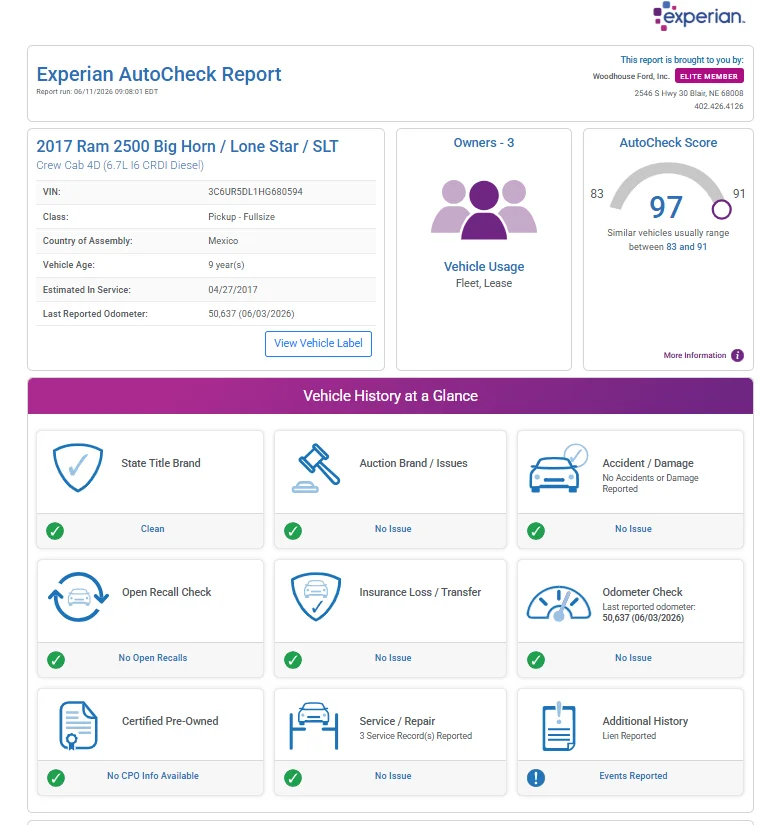Open the View Vehicle Label button
Viewport: 761px width, 825px height.
[318, 344]
